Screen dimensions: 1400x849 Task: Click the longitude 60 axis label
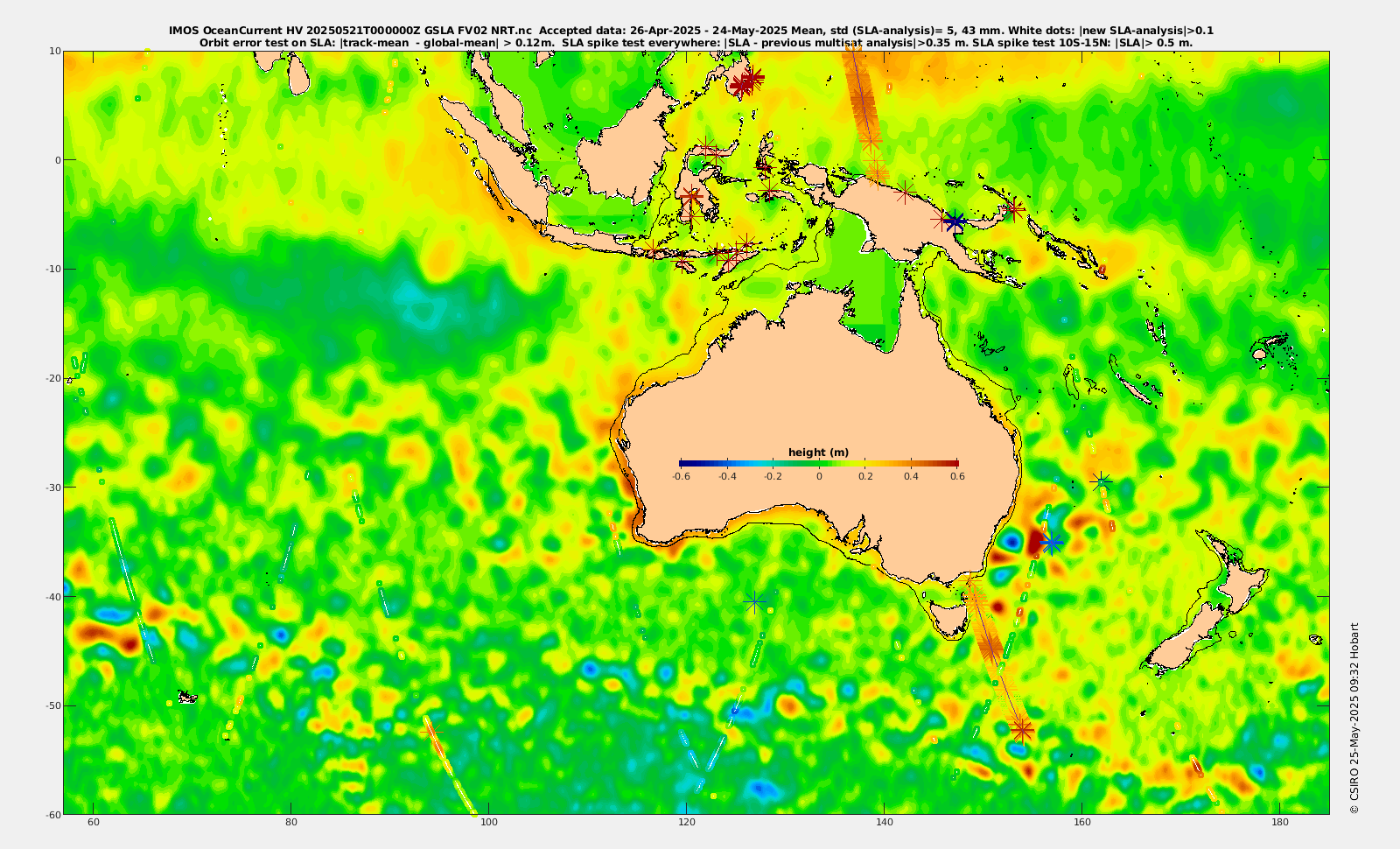(x=94, y=823)
